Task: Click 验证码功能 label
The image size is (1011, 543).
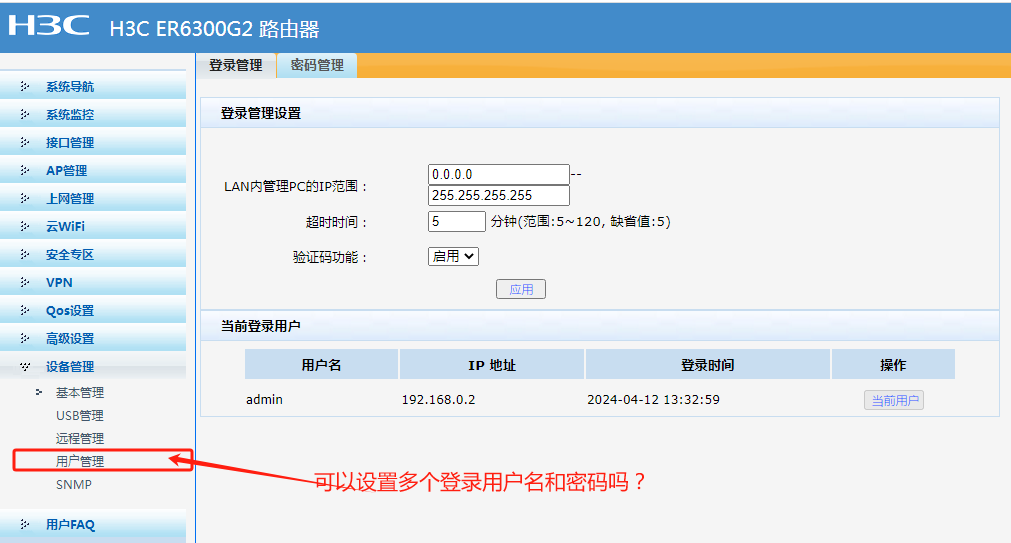Action: click(x=330, y=257)
